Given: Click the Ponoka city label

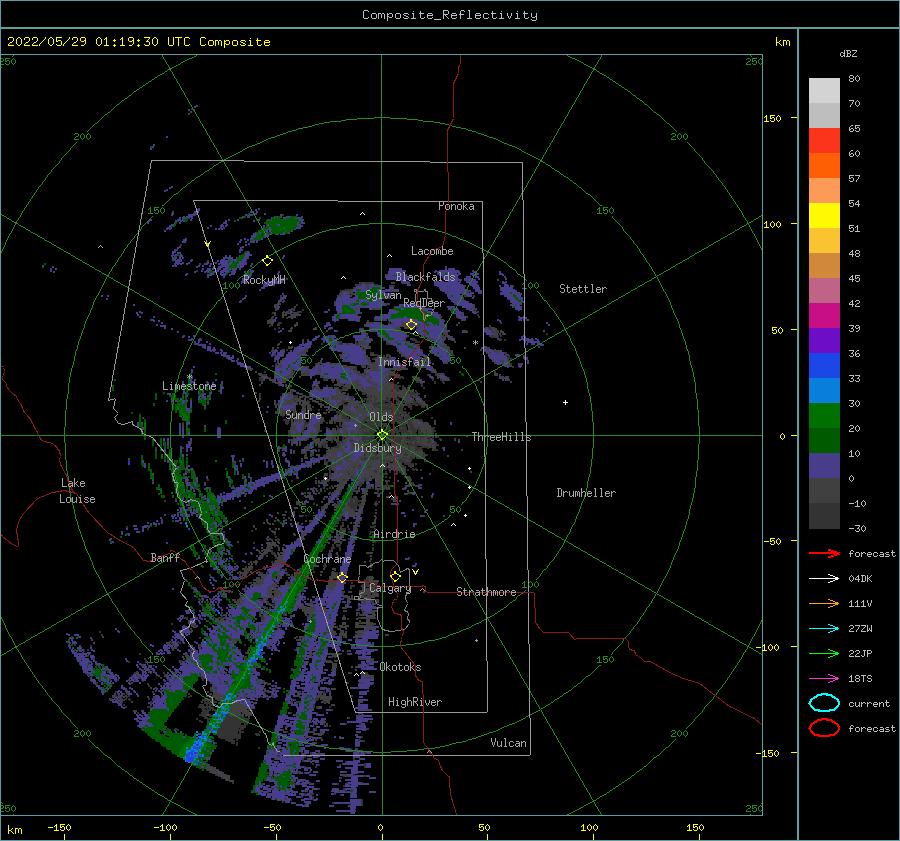Looking at the screenshot, I should pos(456,206).
